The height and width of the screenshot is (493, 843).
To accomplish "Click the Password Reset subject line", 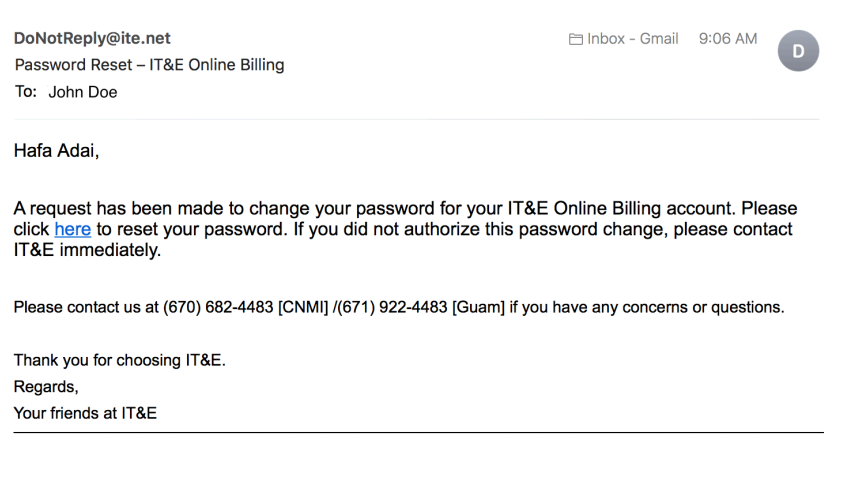I will (149, 65).
